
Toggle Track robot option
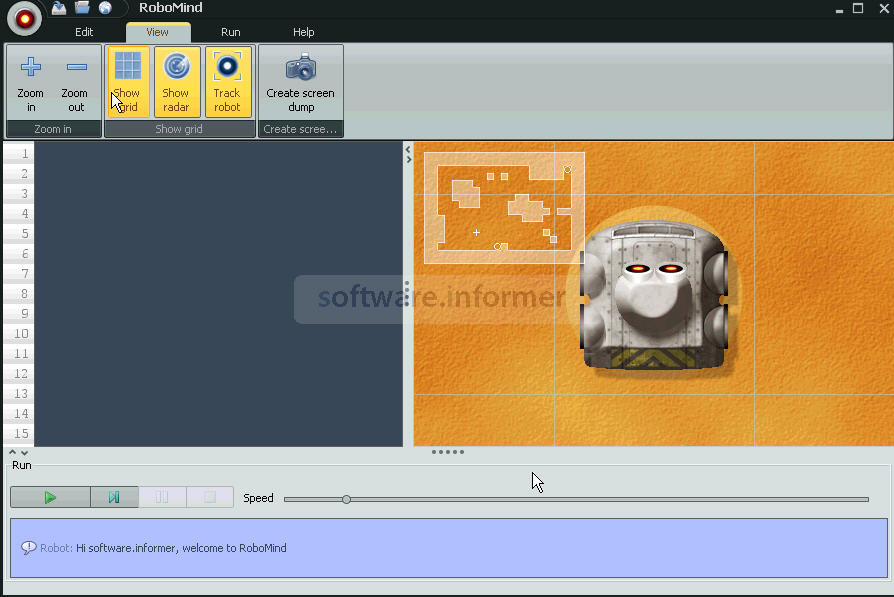pyautogui.click(x=227, y=82)
